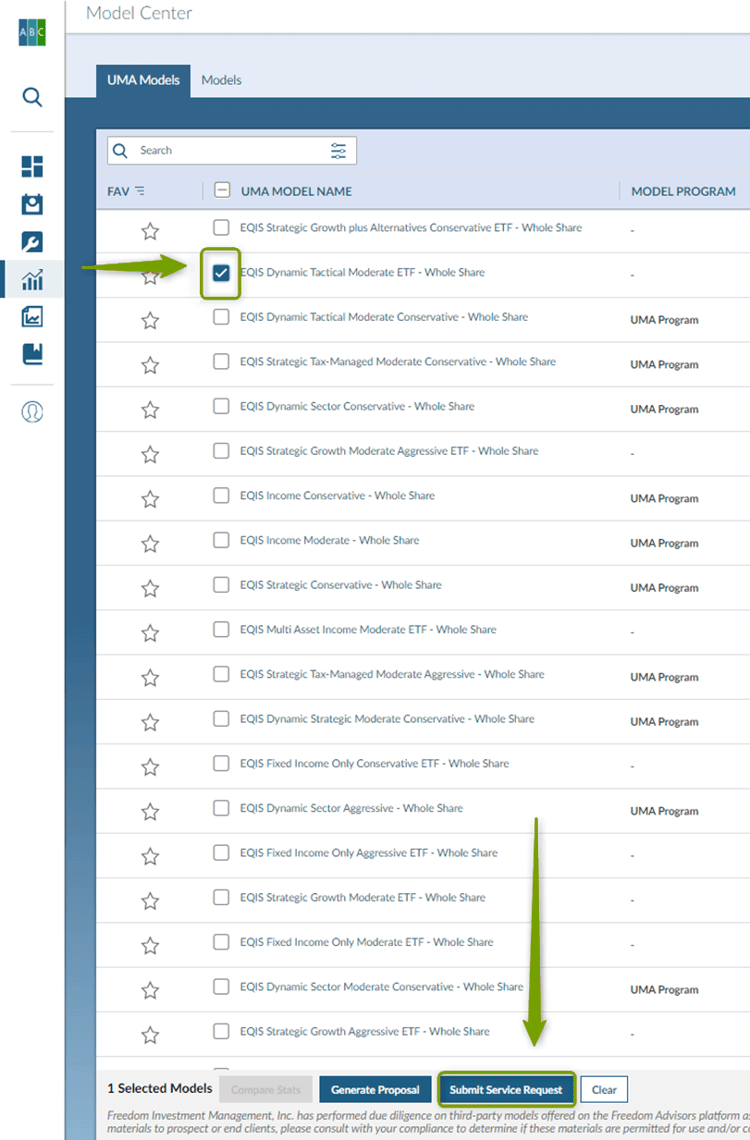Open the dashboard tiles sidebar icon
This screenshot has height=1140, width=750.
point(32,166)
